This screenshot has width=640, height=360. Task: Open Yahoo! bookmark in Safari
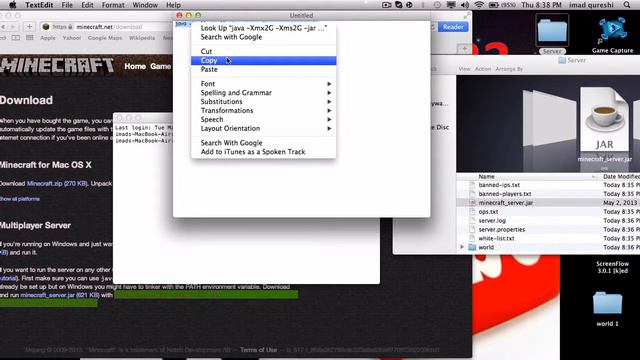[x=71, y=38]
